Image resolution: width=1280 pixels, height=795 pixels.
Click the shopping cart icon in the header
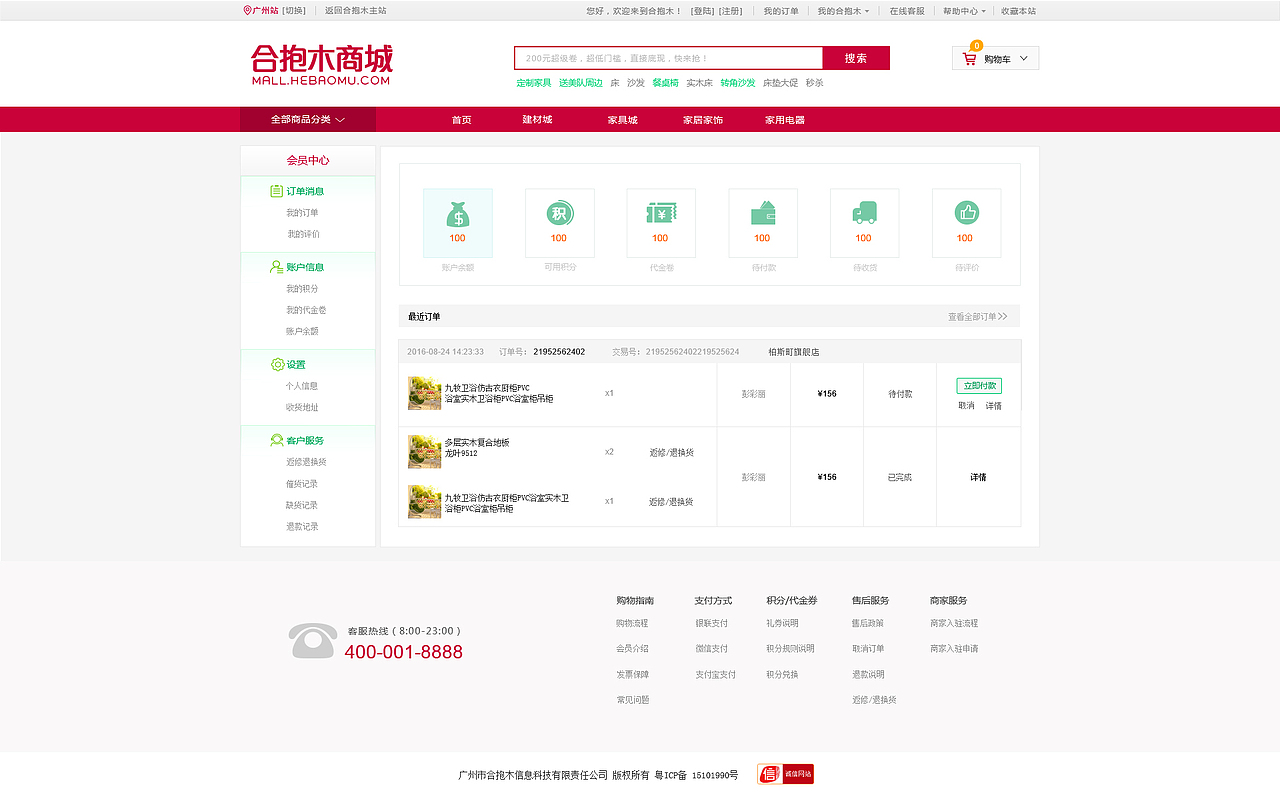click(967, 57)
